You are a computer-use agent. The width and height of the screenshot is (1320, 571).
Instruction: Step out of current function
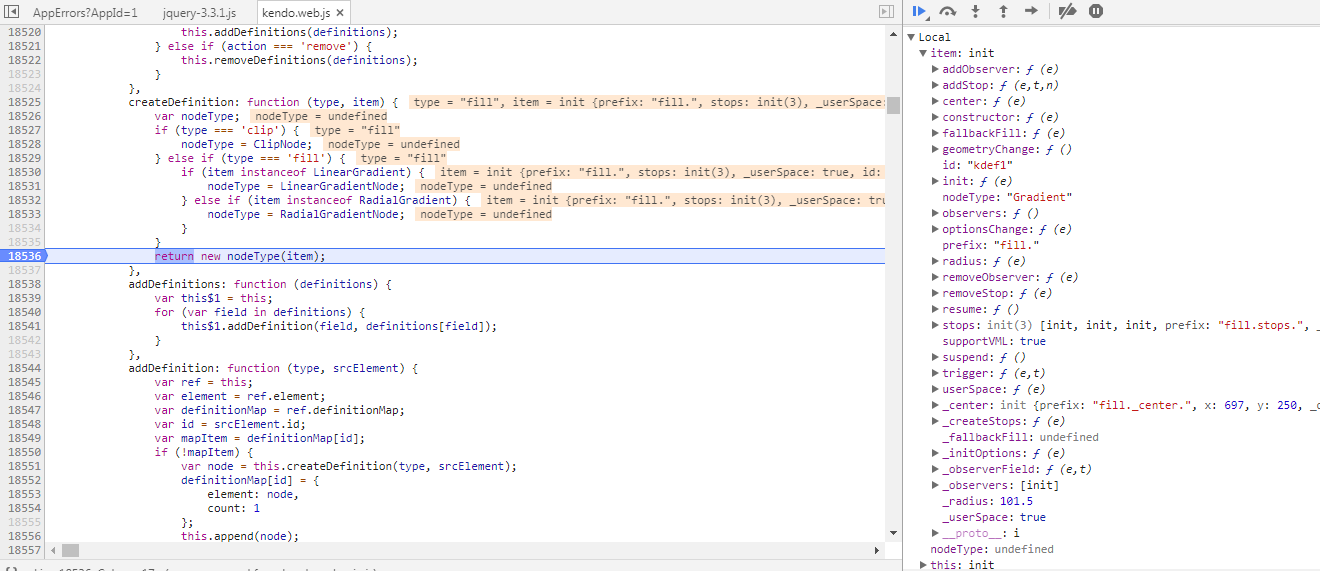pyautogui.click(x=1003, y=11)
